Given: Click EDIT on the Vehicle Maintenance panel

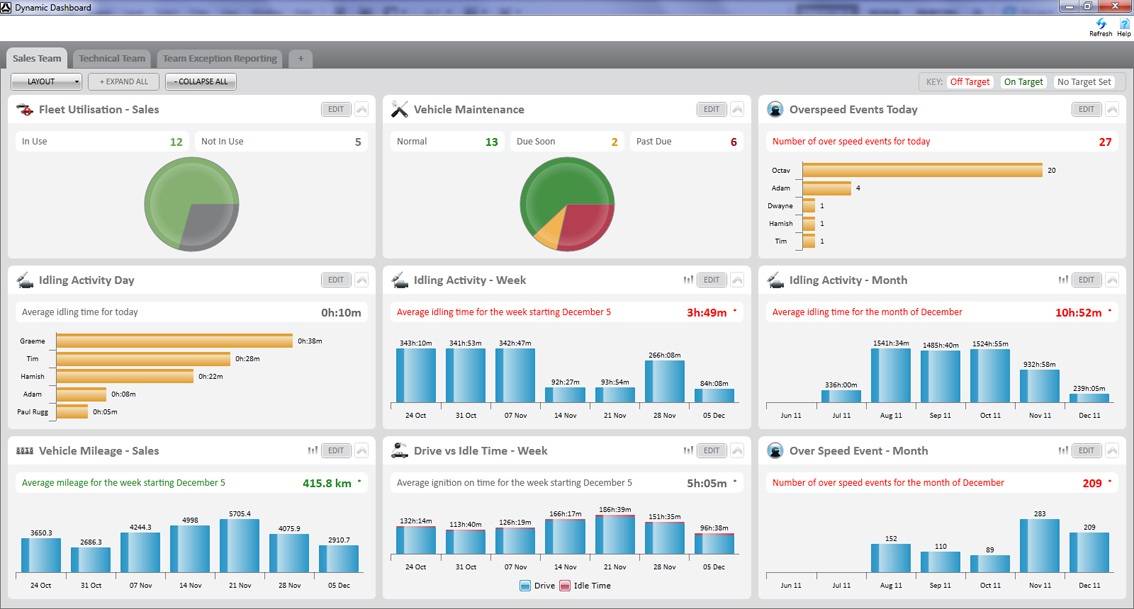Looking at the screenshot, I should point(711,109).
